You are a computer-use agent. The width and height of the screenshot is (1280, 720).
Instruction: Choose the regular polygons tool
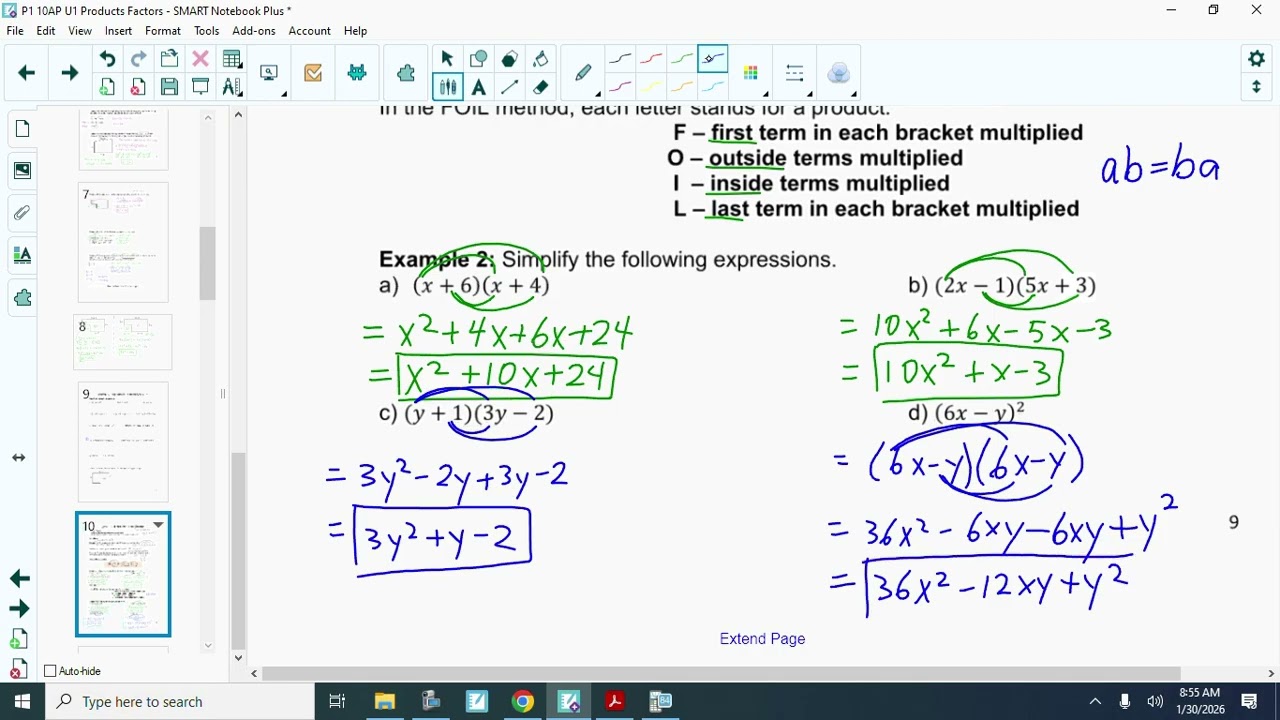509,59
